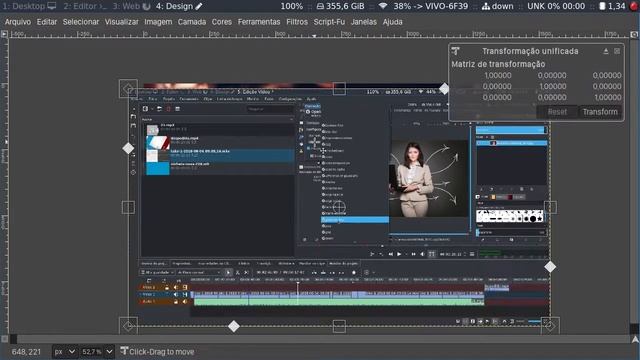The width and height of the screenshot is (640, 360).
Task: Open the Arquivo menu
Action: (x=18, y=22)
